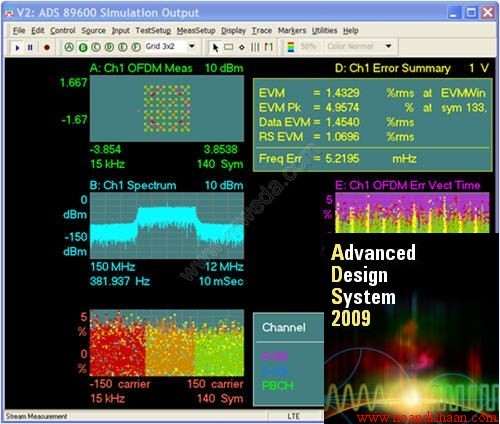The width and height of the screenshot is (500, 424).
Task: Click the 'LTE' status bar cell
Action: 294,416
